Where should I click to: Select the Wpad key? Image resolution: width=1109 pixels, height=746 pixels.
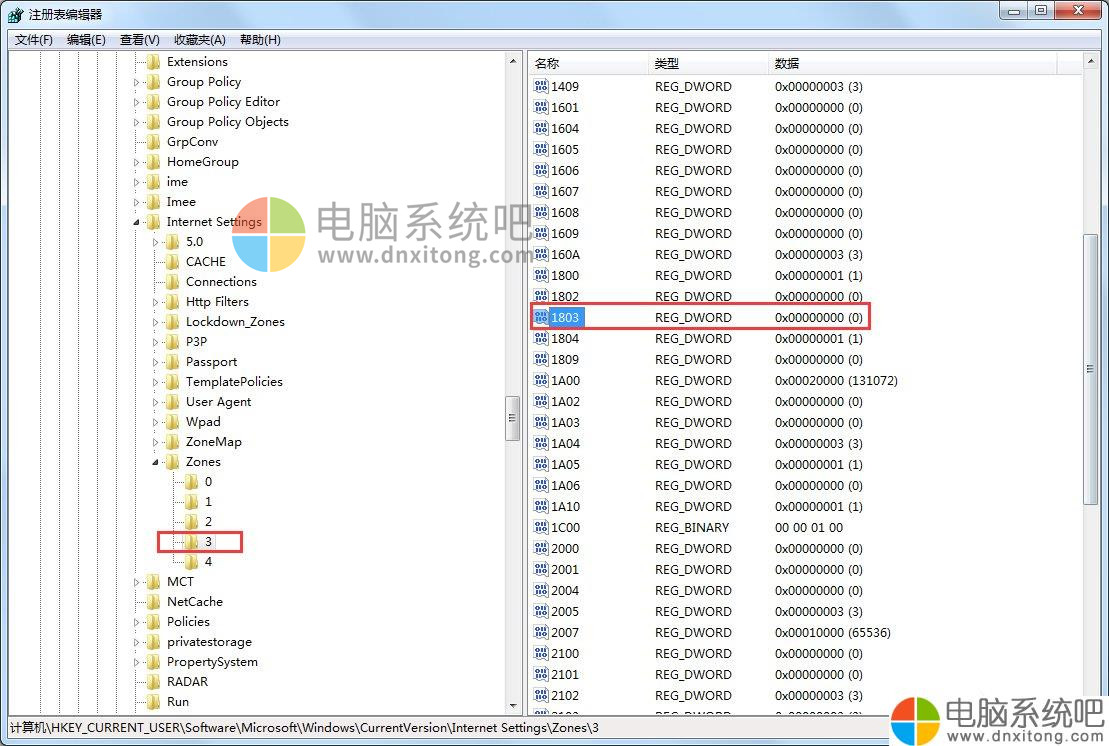(203, 422)
